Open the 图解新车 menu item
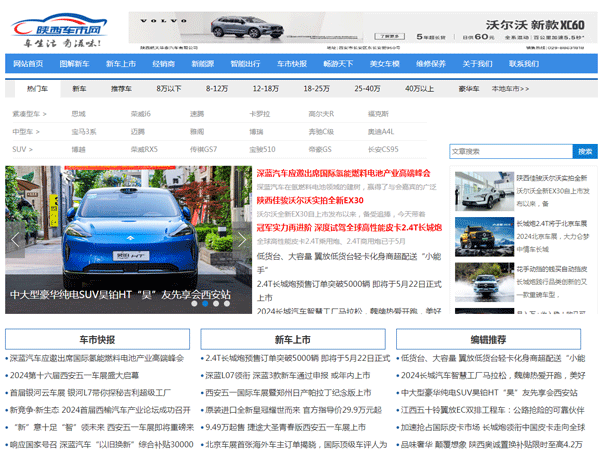This screenshot has width=600, height=449. click(74, 64)
